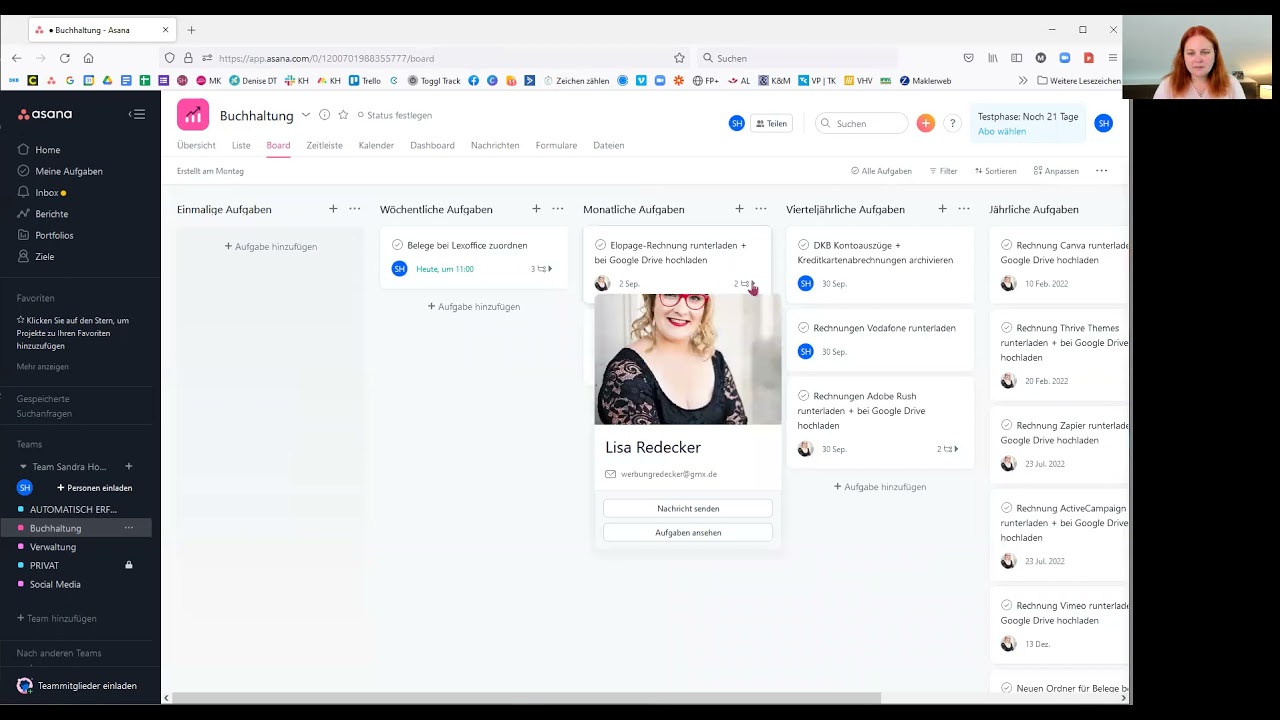
Task: Open more options for Einmalige Aufgaben column
Action: tap(354, 209)
